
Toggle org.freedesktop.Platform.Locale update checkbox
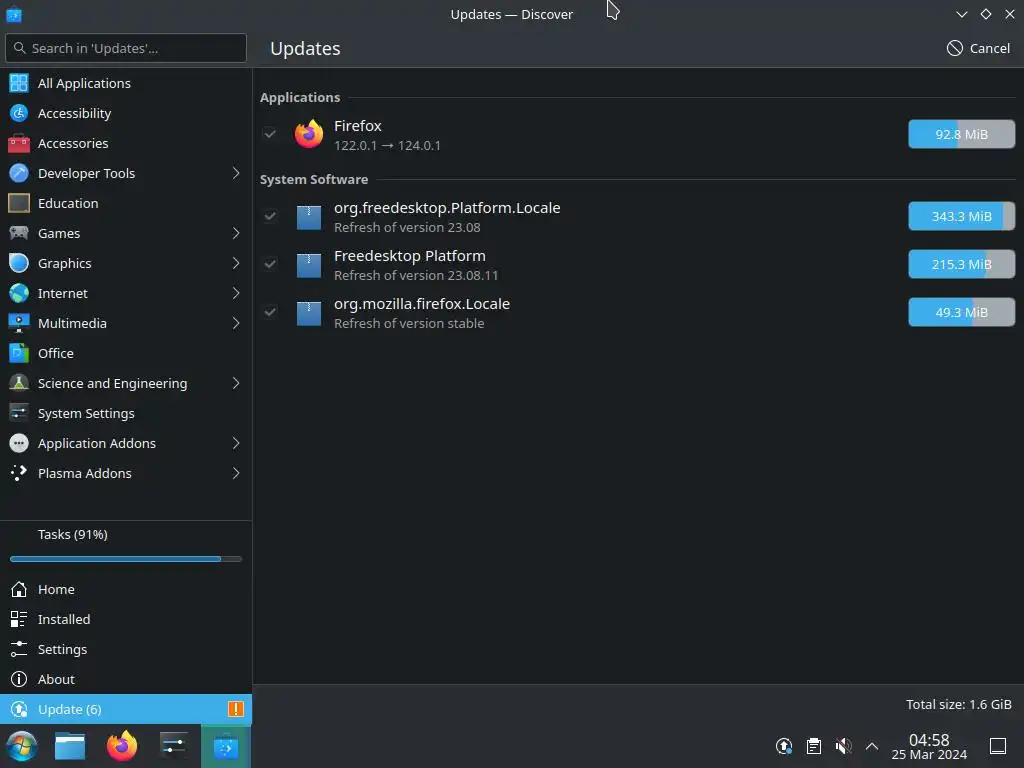click(x=270, y=216)
